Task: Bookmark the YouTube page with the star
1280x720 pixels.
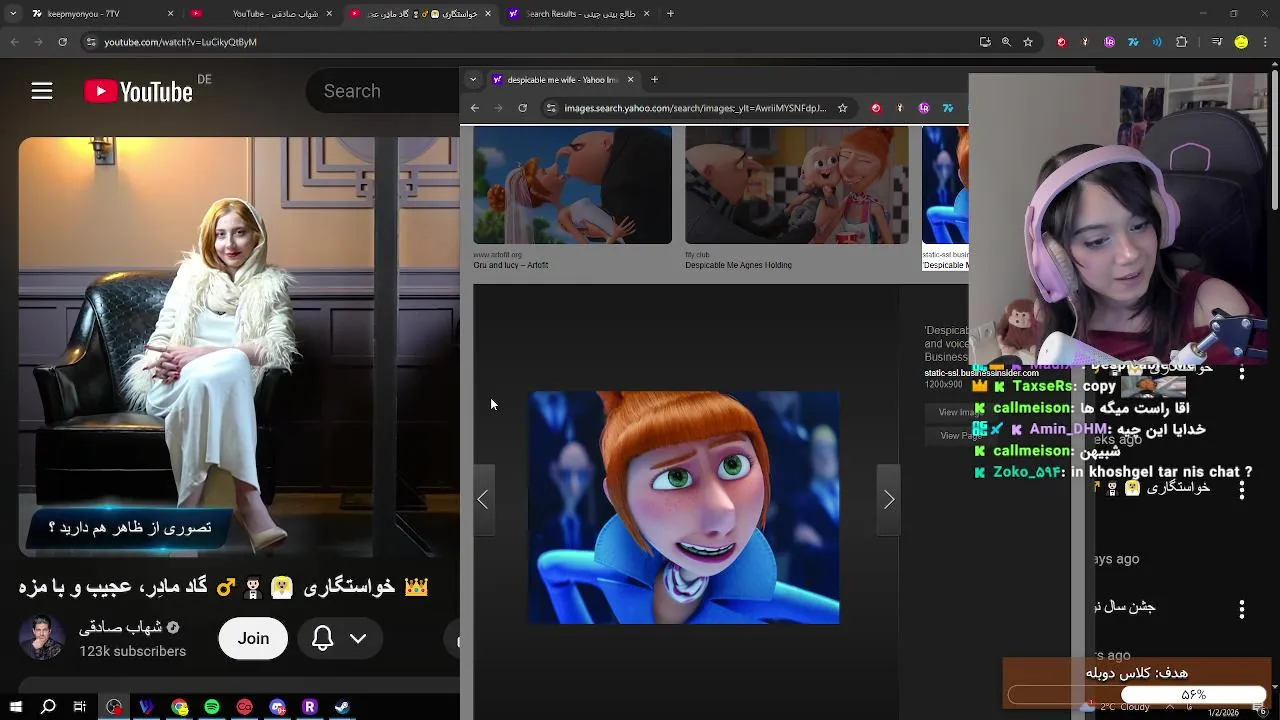Action: tap(1029, 42)
